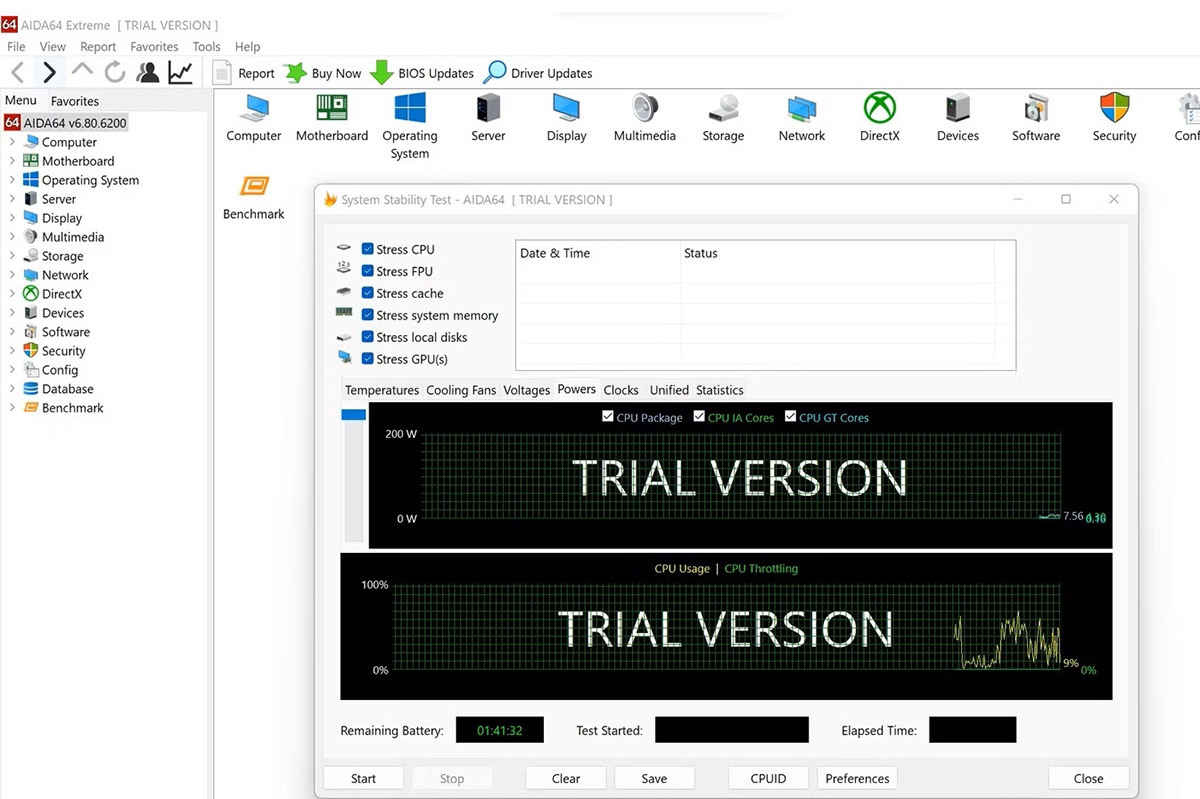The width and height of the screenshot is (1200, 799).
Task: Click the BIOS Updates toolbar button
Action: (421, 73)
